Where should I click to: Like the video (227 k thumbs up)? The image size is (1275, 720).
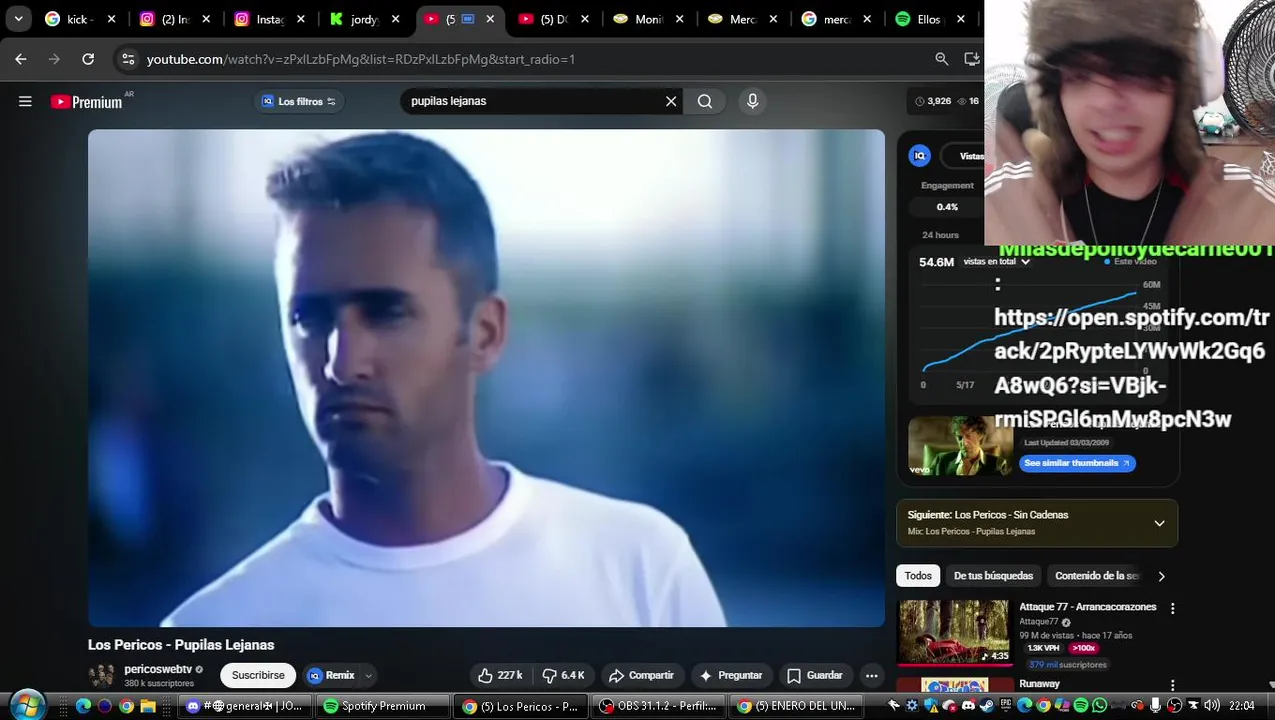tap(500, 676)
